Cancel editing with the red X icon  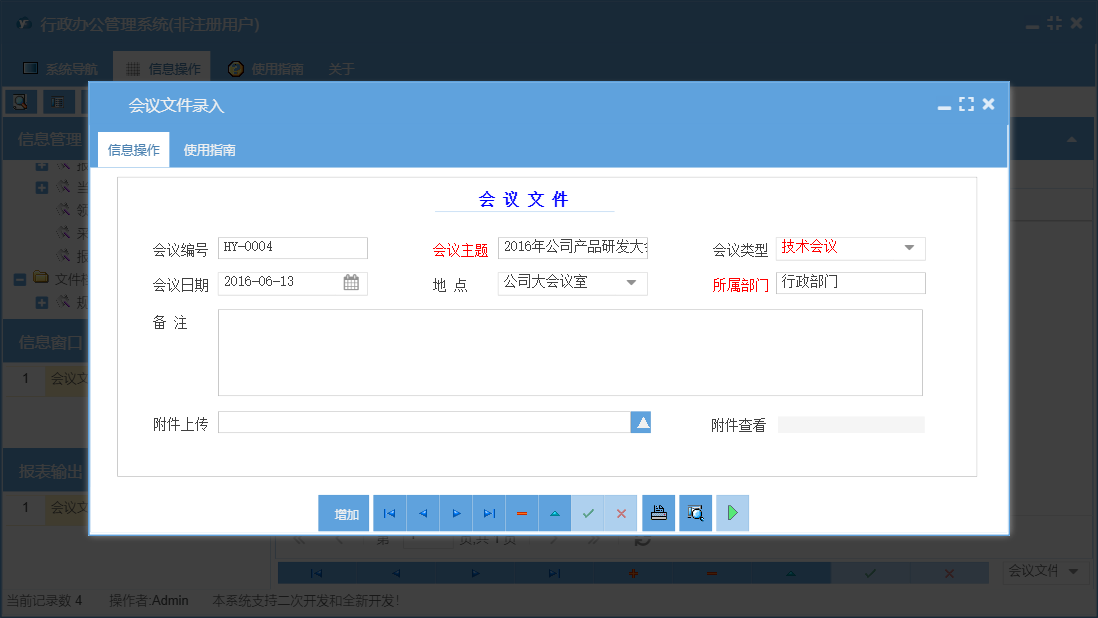621,512
